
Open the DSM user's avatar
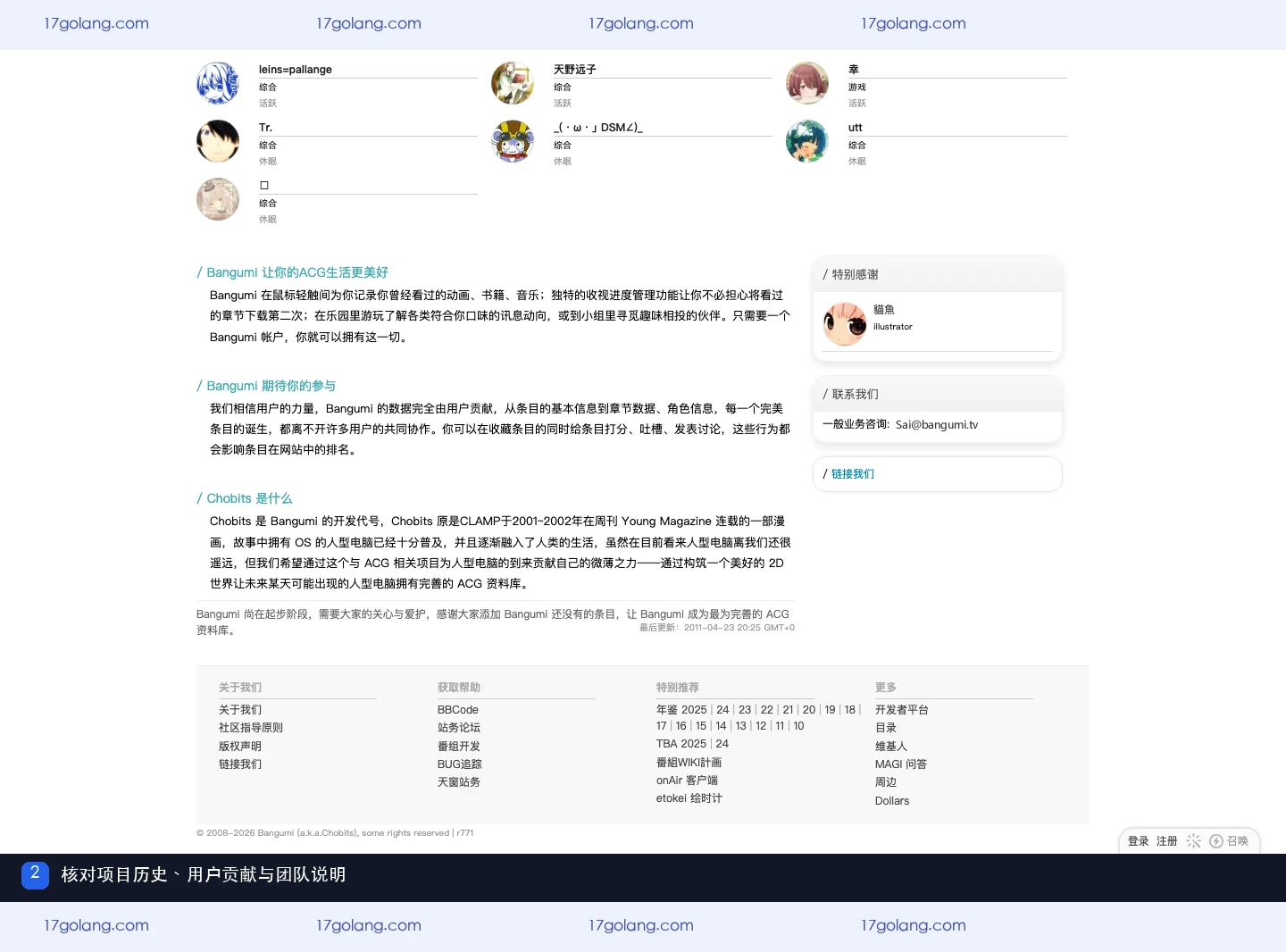[513, 141]
